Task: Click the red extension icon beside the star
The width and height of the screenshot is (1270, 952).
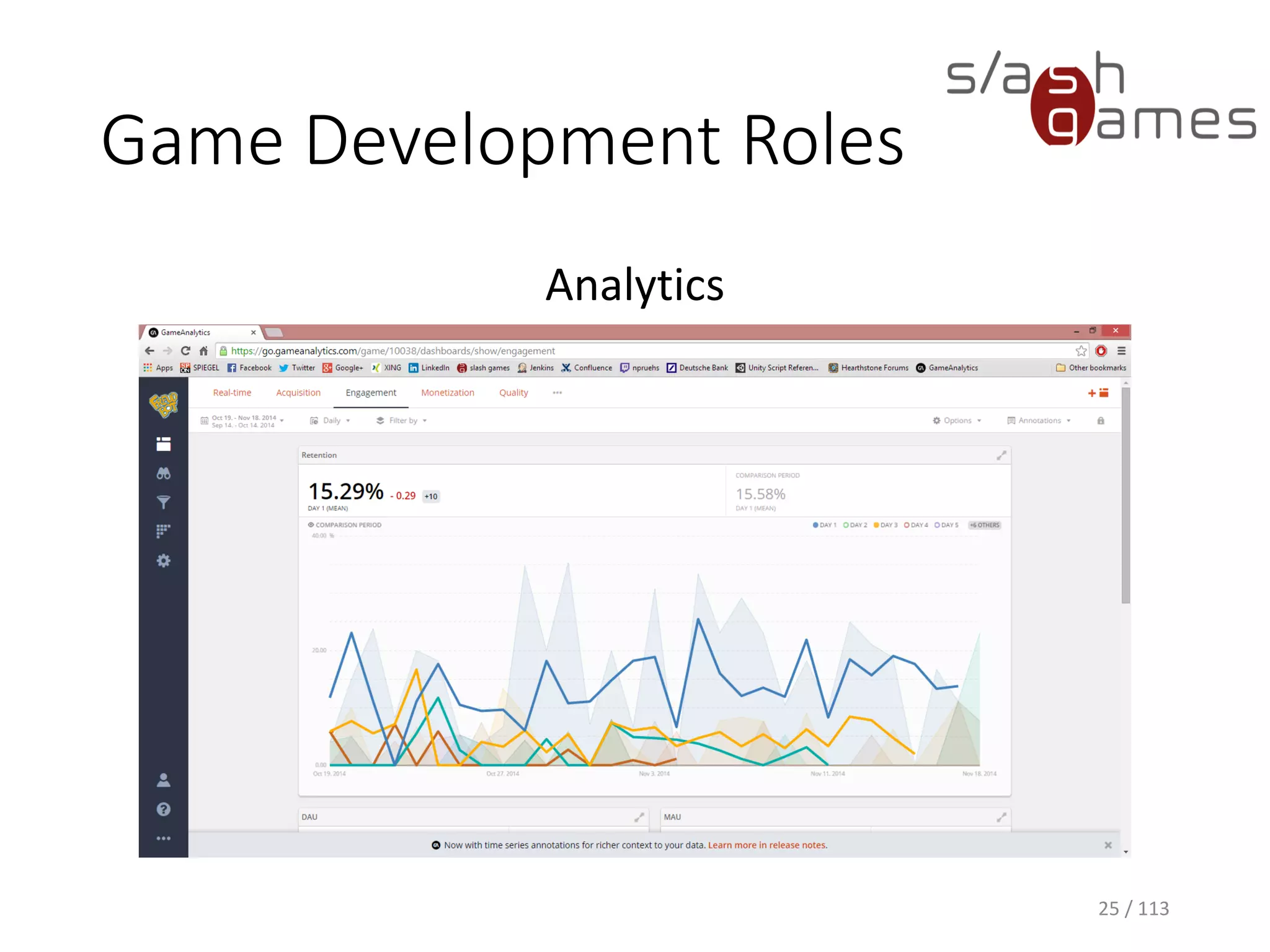Action: click(1101, 351)
